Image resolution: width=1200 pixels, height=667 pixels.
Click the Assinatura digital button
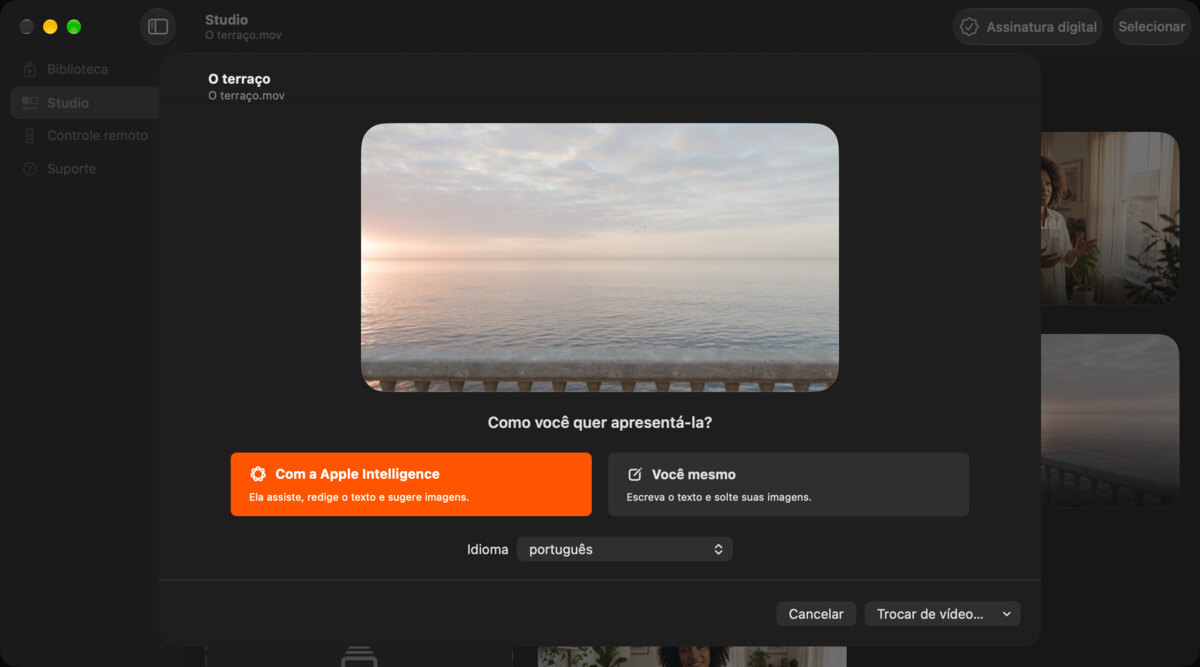[x=1030, y=27]
